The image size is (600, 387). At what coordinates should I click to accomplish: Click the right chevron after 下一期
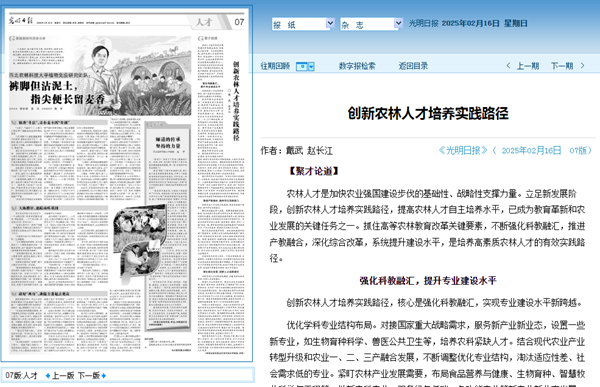tap(582, 66)
